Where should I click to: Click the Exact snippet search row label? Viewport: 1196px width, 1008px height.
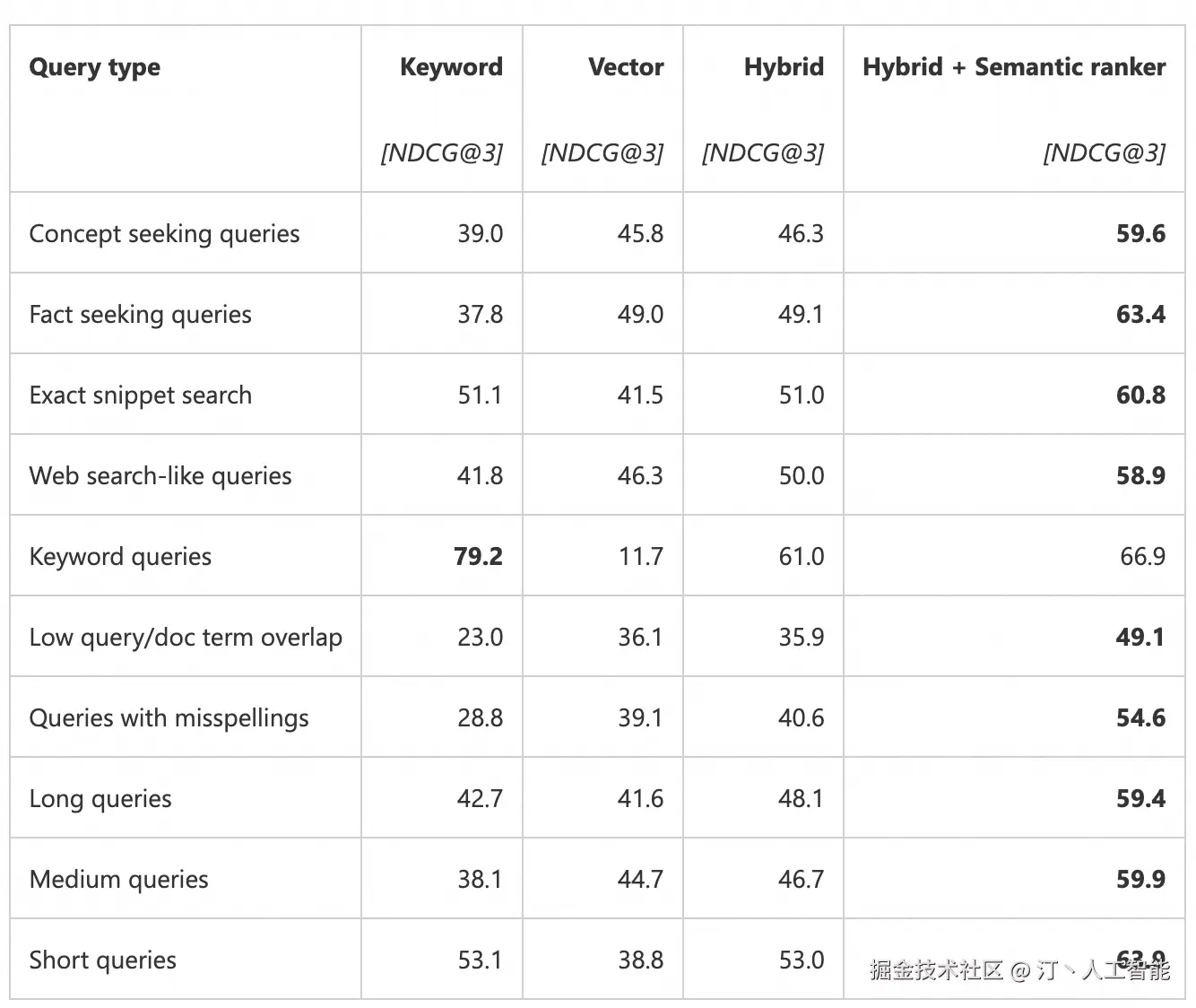tap(140, 395)
